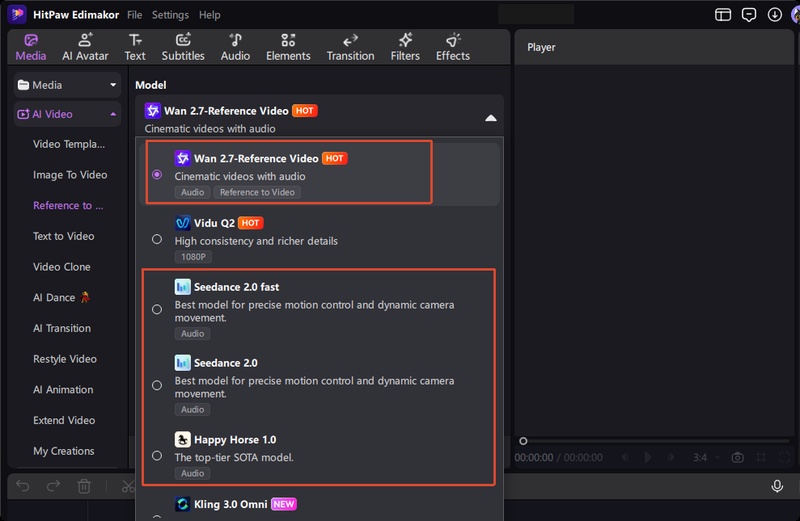
Task: Click the player progress slider handle
Action: 523,441
